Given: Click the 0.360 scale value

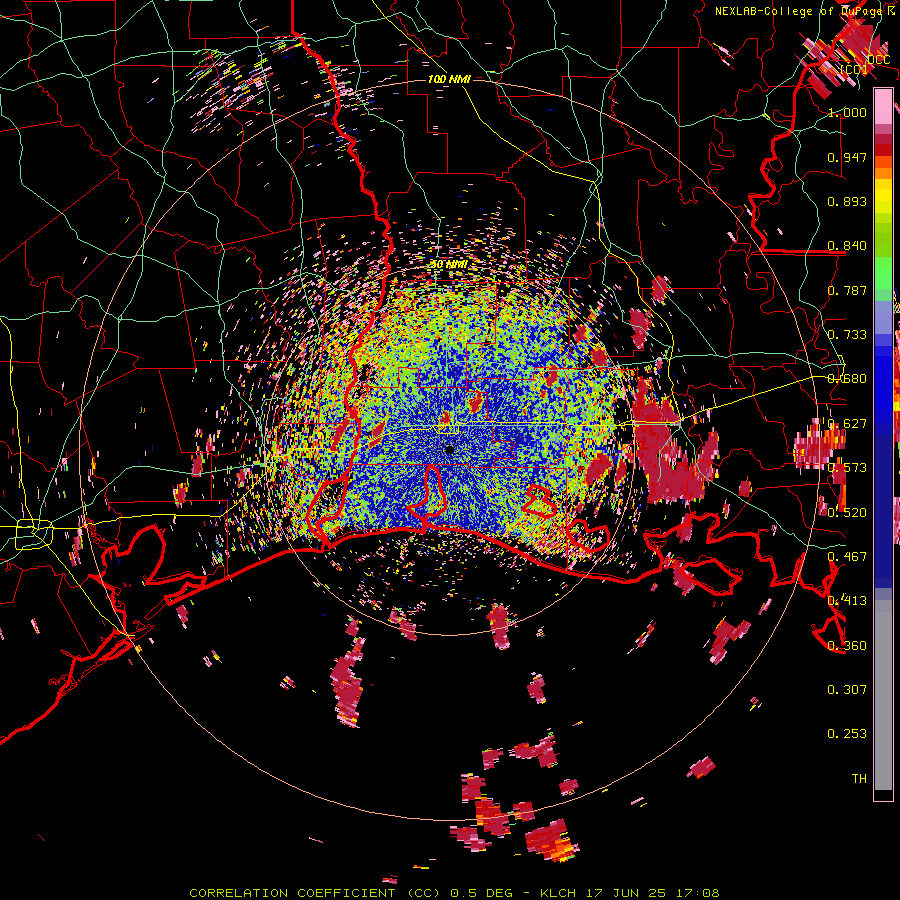Looking at the screenshot, I should (847, 645).
